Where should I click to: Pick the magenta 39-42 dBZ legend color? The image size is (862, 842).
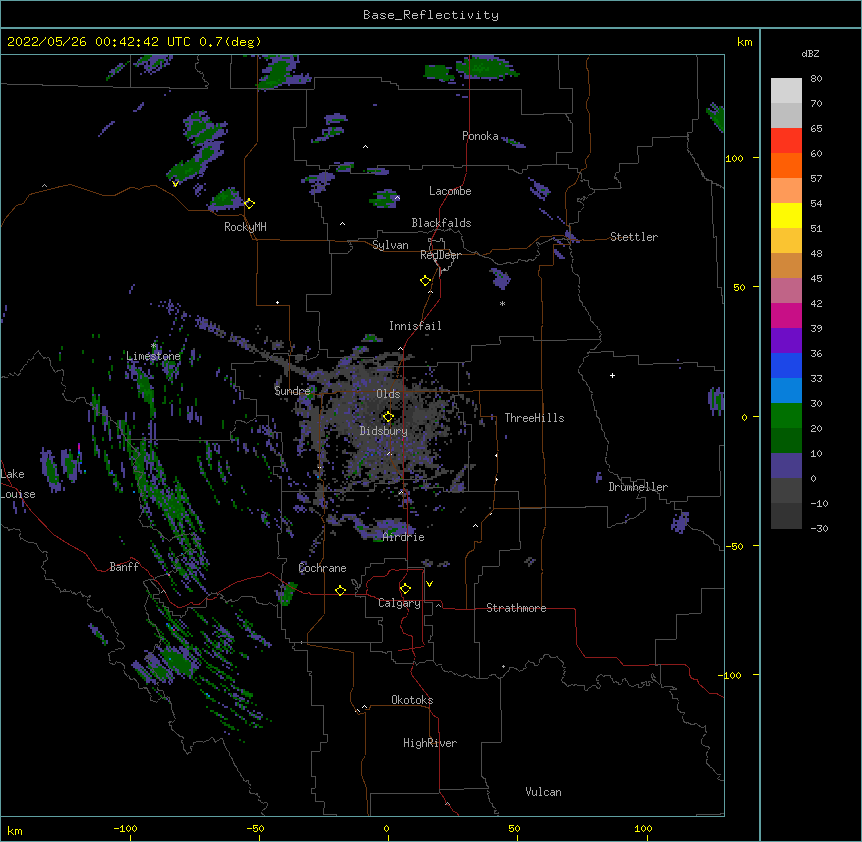click(x=786, y=315)
